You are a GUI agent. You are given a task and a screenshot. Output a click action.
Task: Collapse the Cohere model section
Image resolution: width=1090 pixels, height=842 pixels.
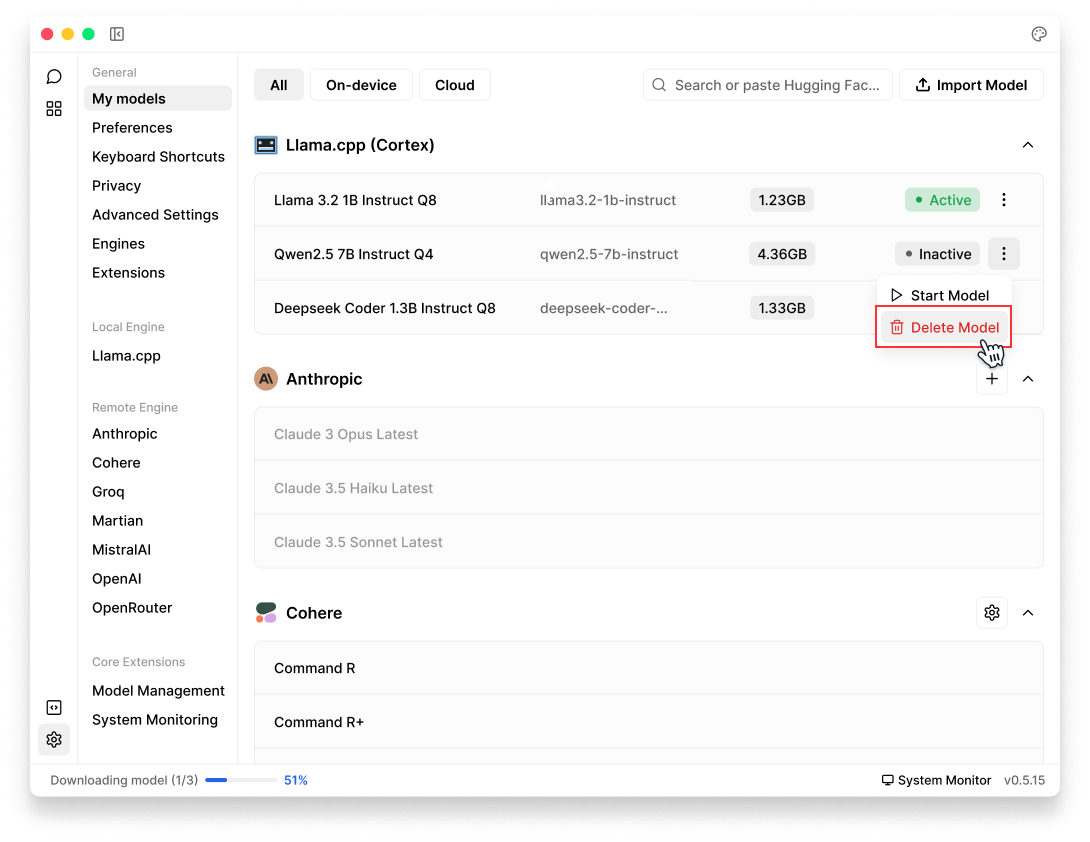(1027, 613)
